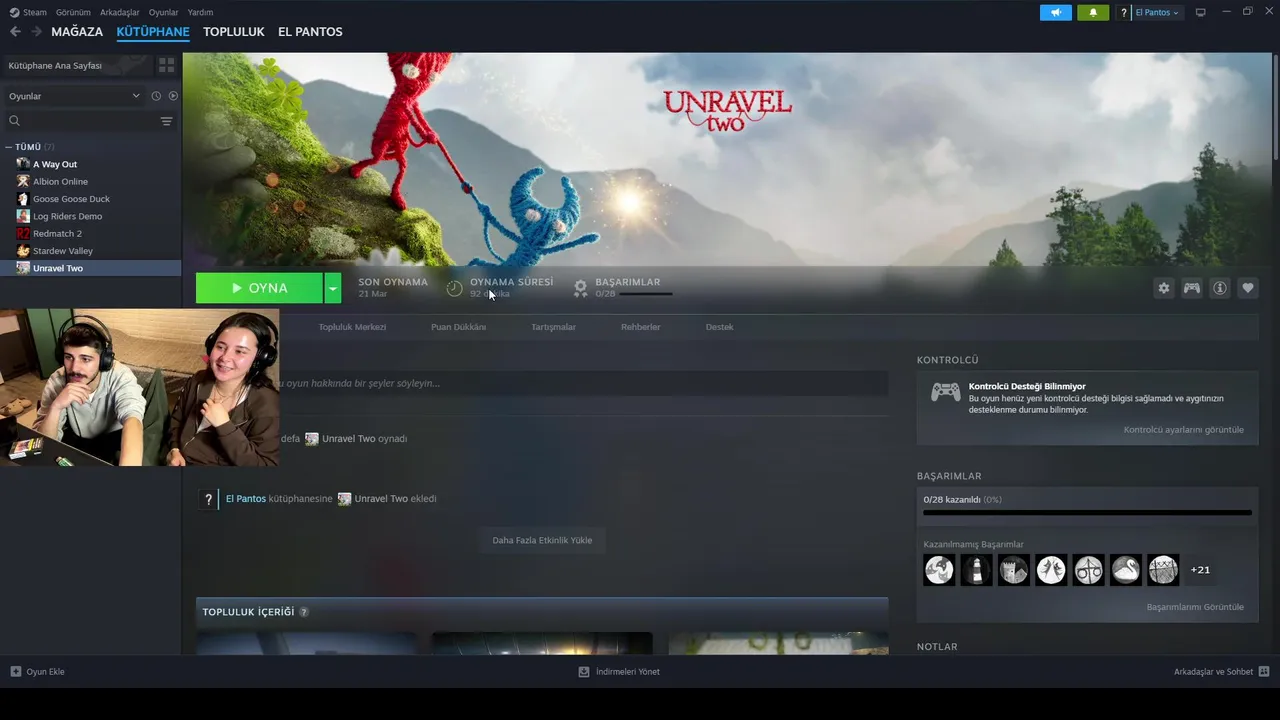Click the back navigation arrow

[x=15, y=32]
